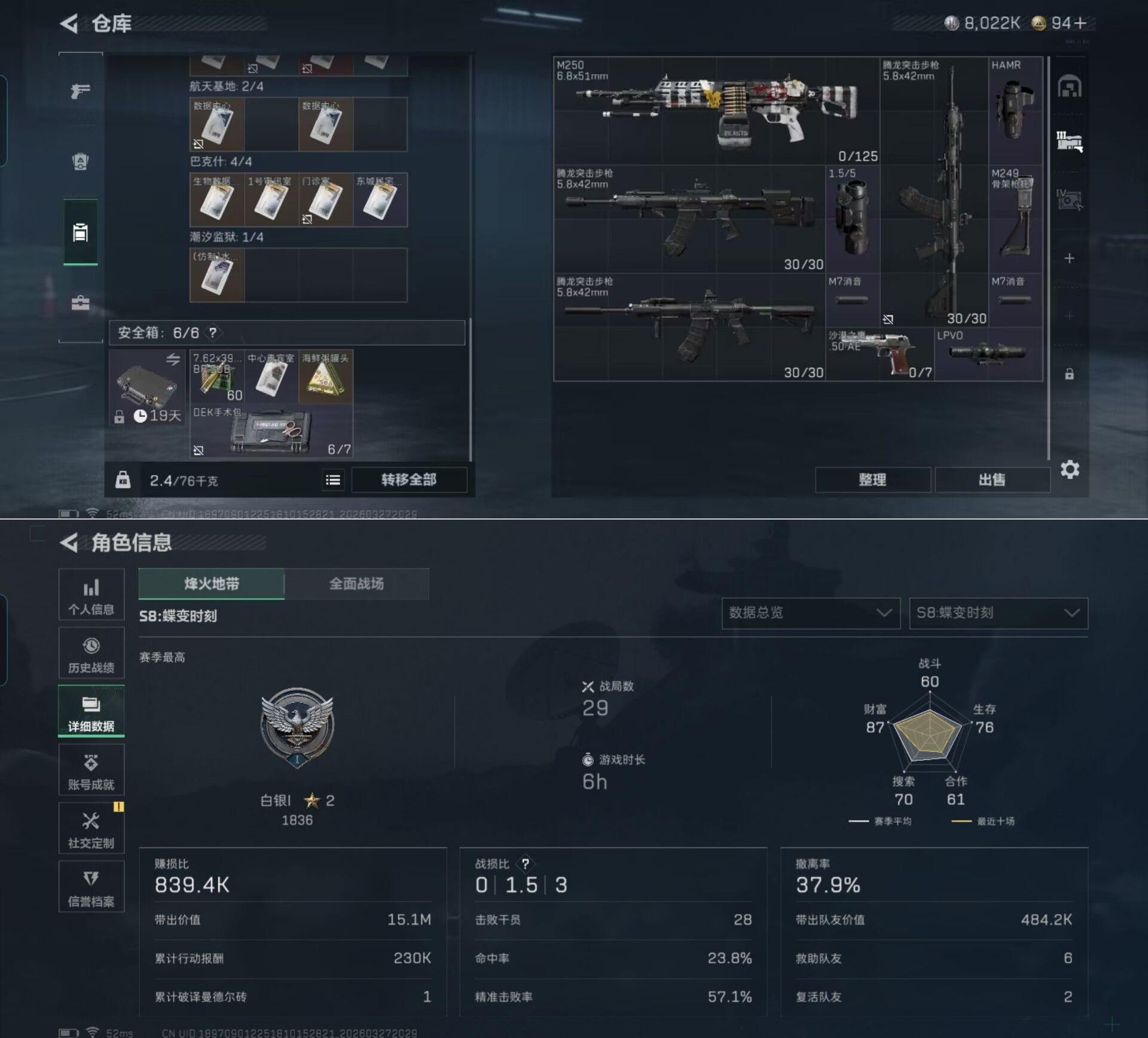Open the list view icon beside 转移全部

333,480
